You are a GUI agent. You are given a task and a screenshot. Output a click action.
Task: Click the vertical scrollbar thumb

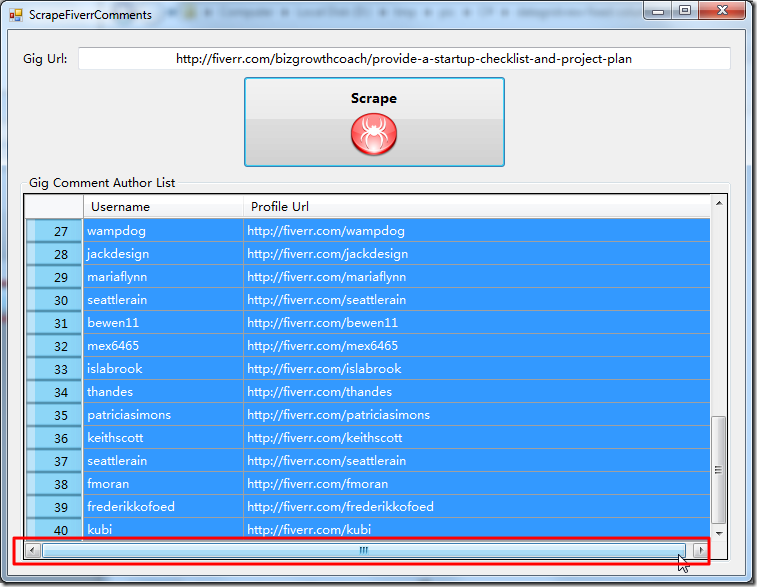[719, 470]
